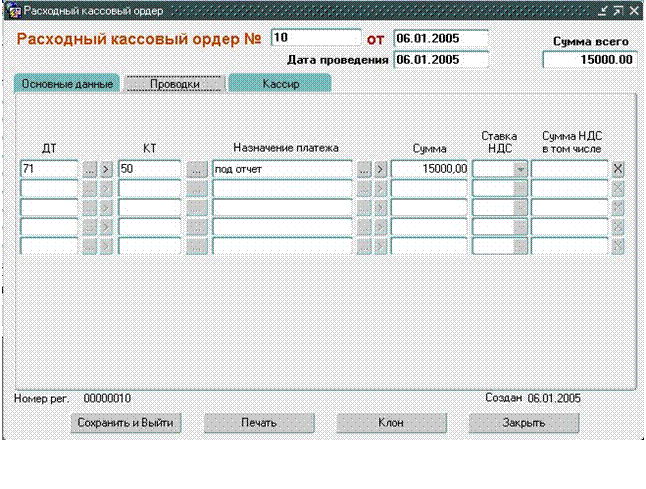Click the X delete button of the third row

(618, 208)
